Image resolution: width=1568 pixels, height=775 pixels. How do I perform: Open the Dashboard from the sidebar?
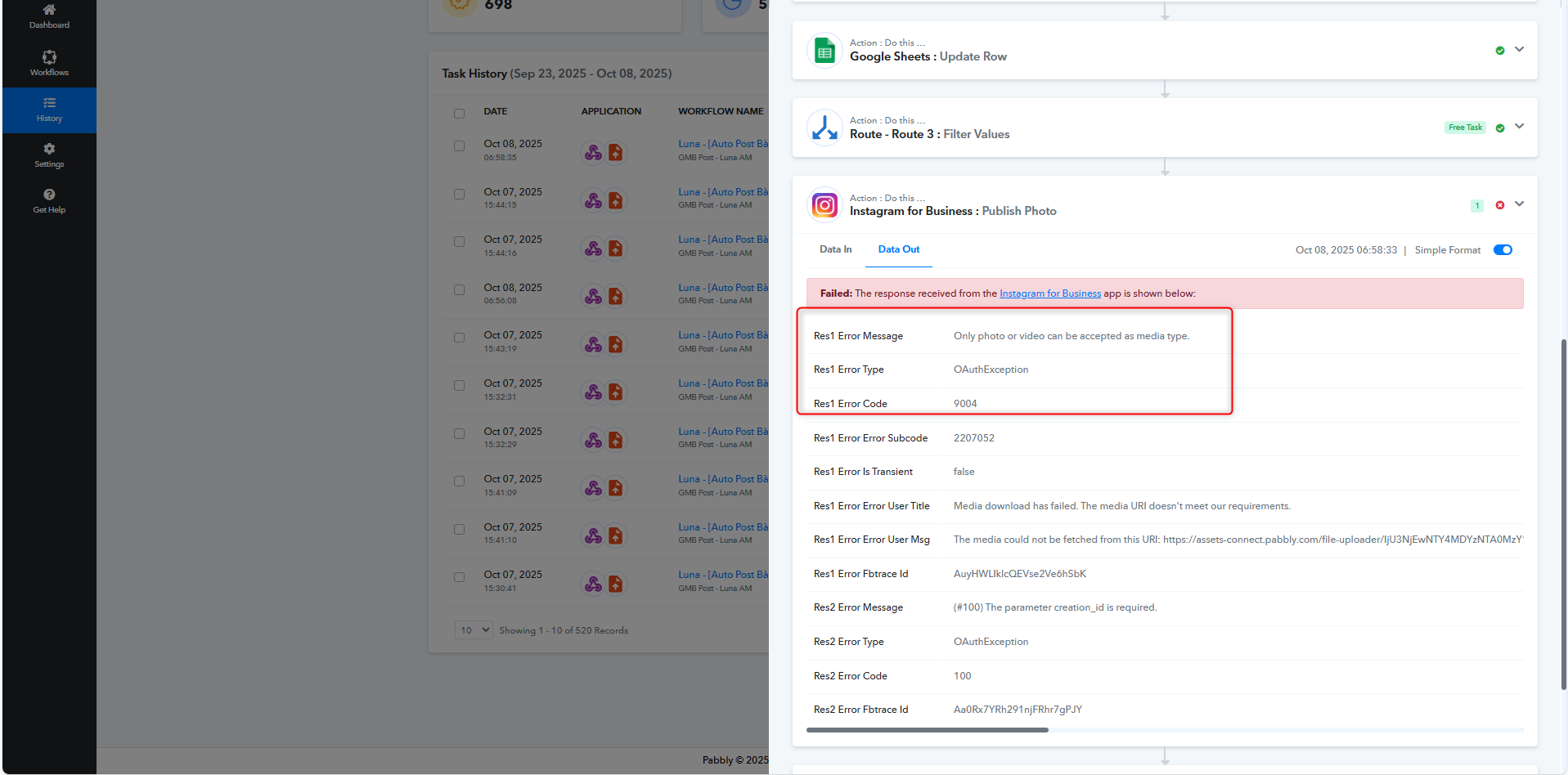point(49,16)
